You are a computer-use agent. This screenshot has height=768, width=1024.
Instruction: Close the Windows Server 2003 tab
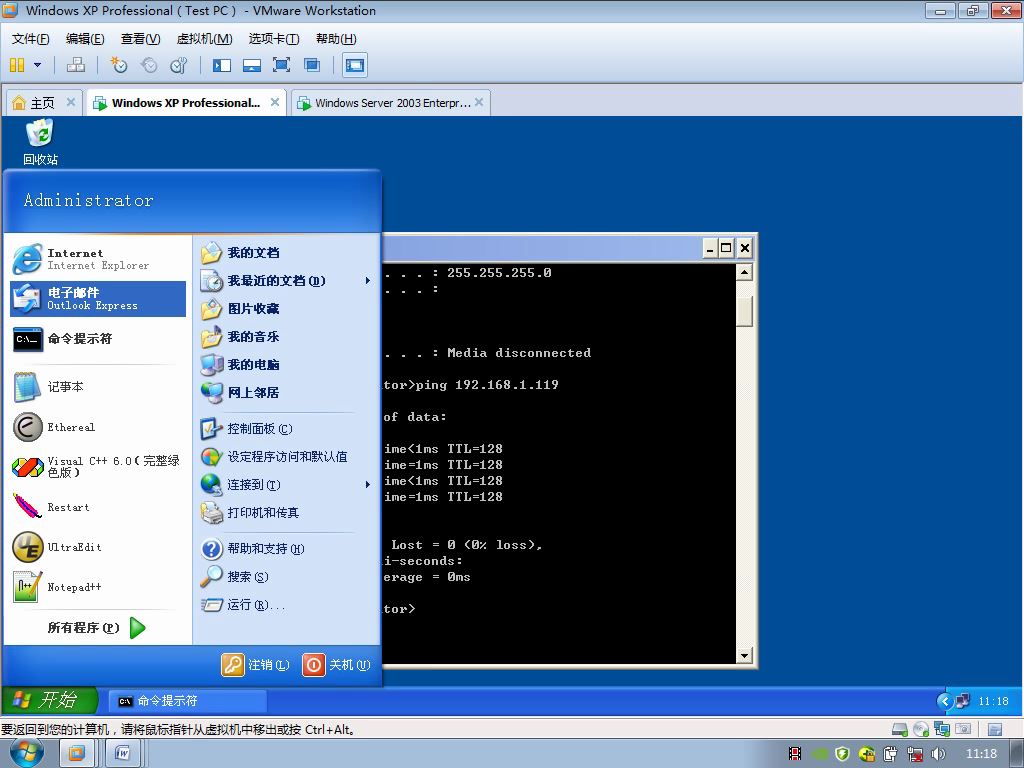coord(479,102)
